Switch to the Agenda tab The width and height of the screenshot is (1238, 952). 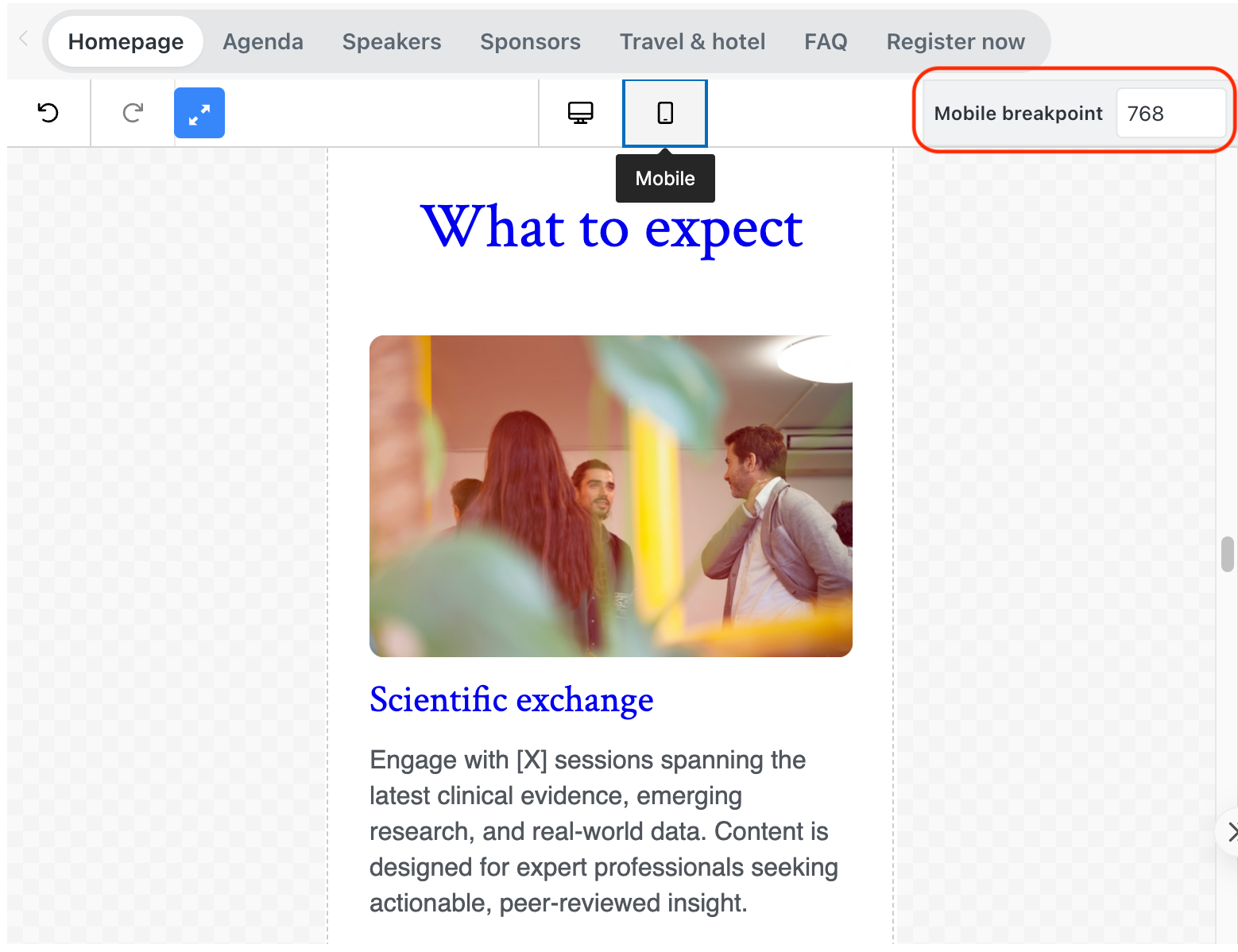coord(263,41)
